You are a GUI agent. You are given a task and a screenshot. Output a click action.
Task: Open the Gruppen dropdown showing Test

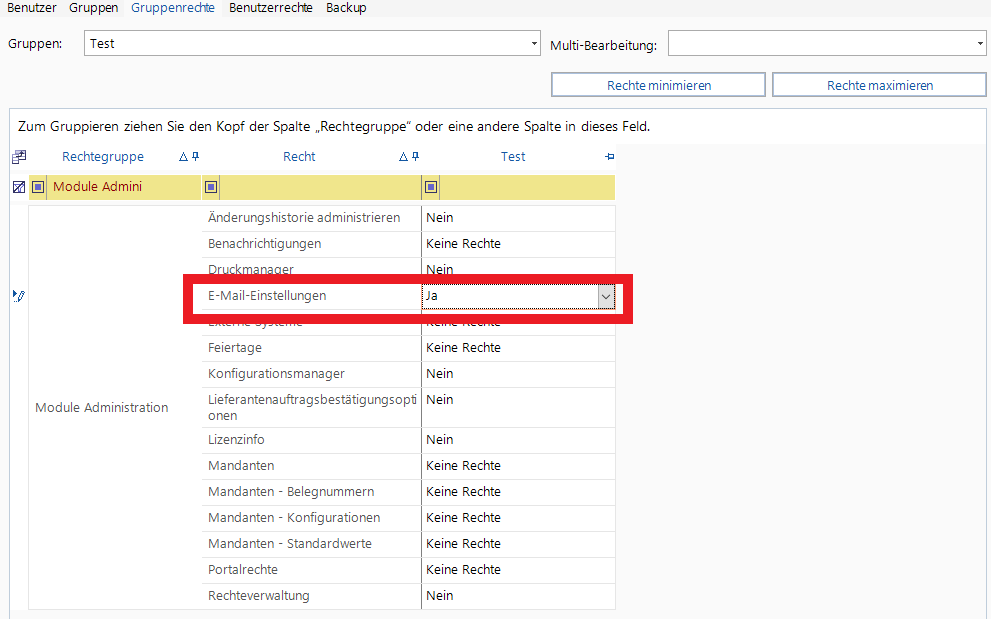pyautogui.click(x=534, y=44)
